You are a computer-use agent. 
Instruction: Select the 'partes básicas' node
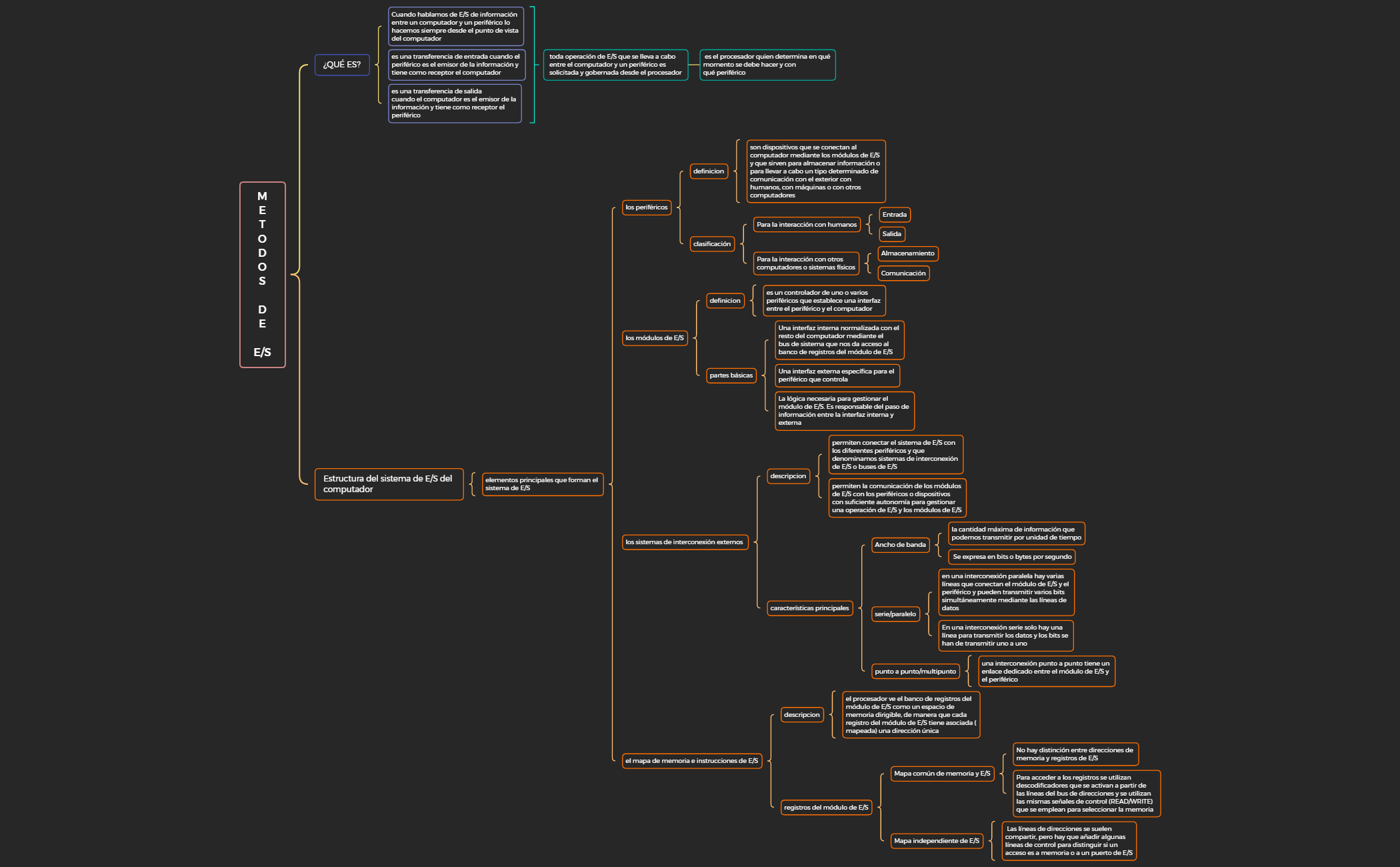point(731,375)
